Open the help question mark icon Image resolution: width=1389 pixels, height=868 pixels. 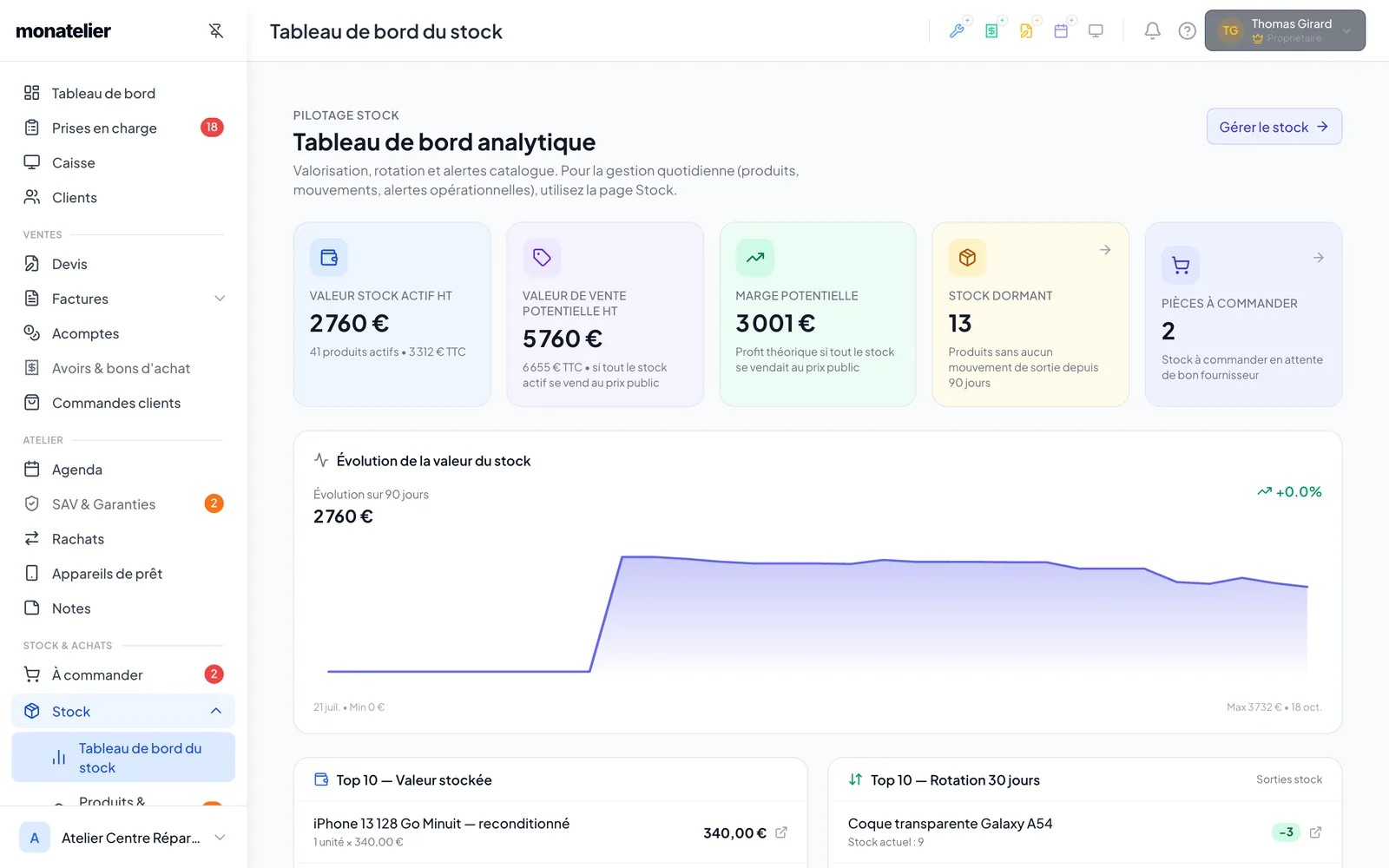[x=1187, y=31]
